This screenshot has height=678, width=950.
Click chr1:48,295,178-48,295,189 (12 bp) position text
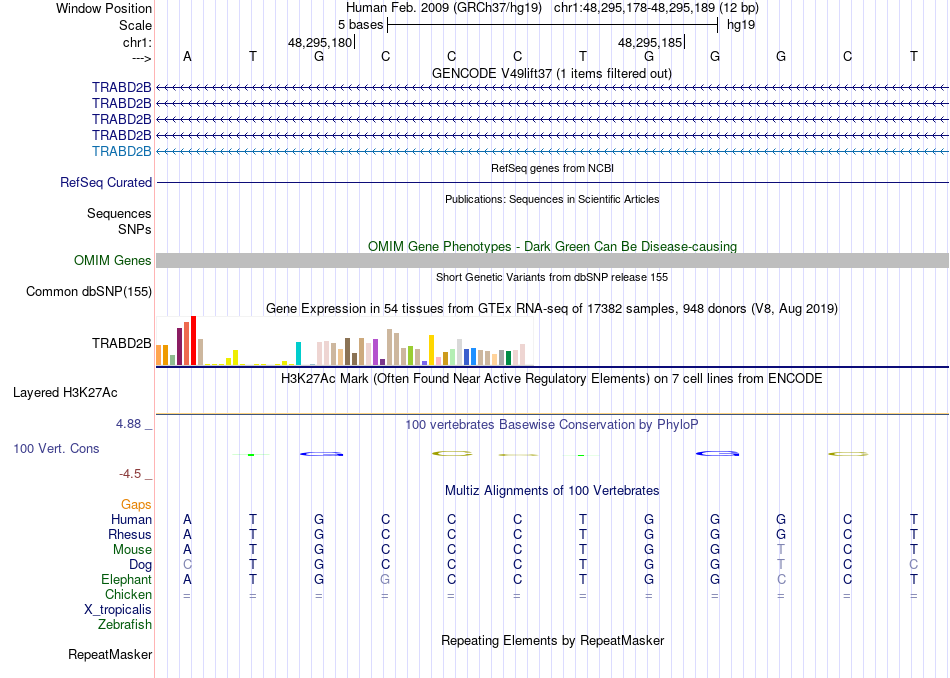tap(656, 8)
